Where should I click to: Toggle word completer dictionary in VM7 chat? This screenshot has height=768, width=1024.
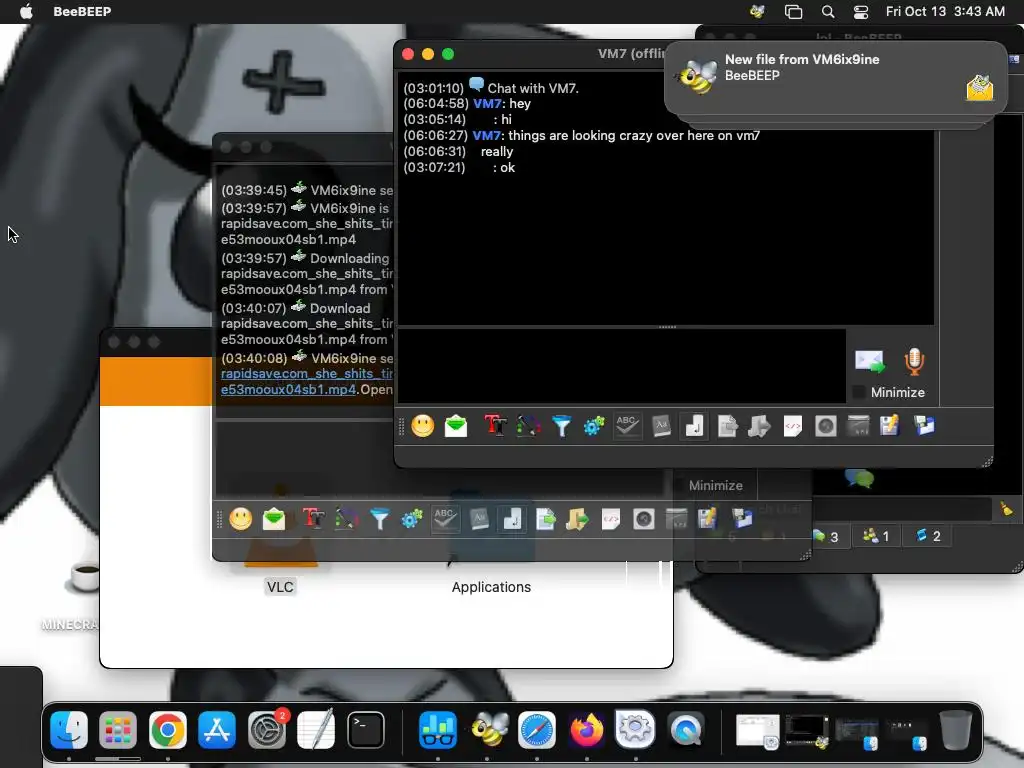tap(661, 426)
